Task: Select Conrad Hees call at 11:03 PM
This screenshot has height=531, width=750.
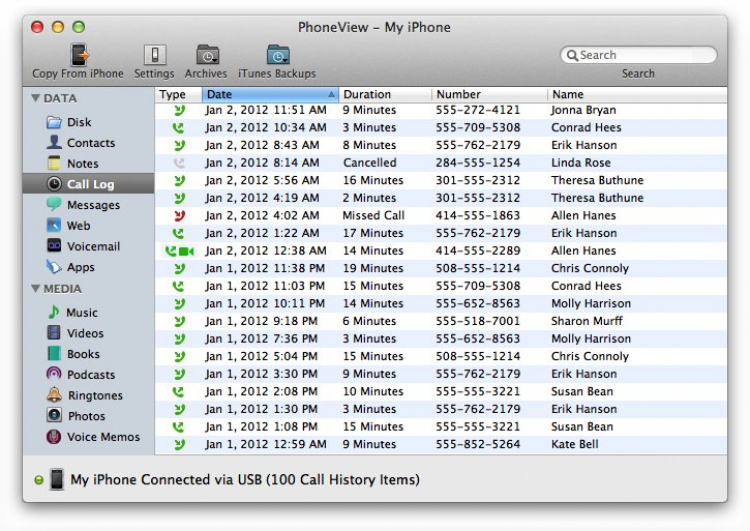Action: (x=441, y=286)
